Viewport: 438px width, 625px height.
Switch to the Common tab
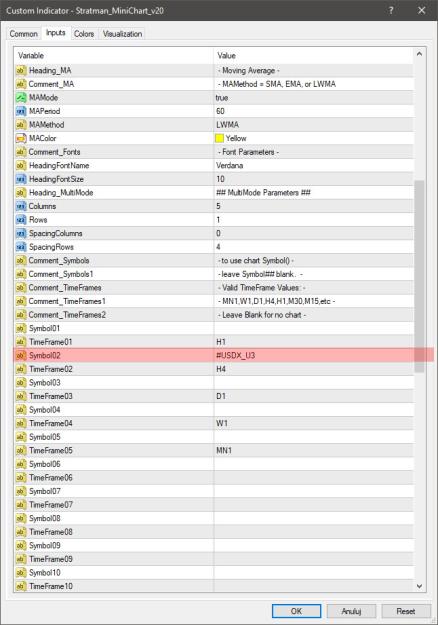coord(24,34)
